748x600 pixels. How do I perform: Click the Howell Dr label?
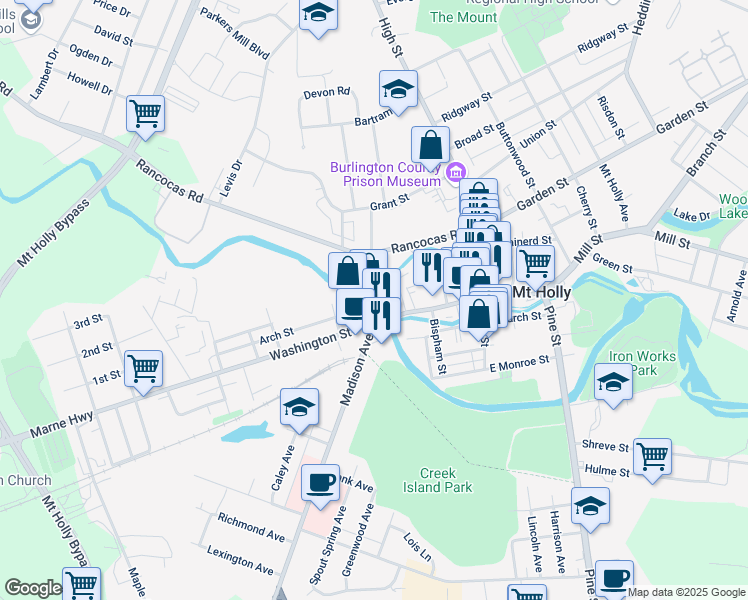(x=90, y=83)
